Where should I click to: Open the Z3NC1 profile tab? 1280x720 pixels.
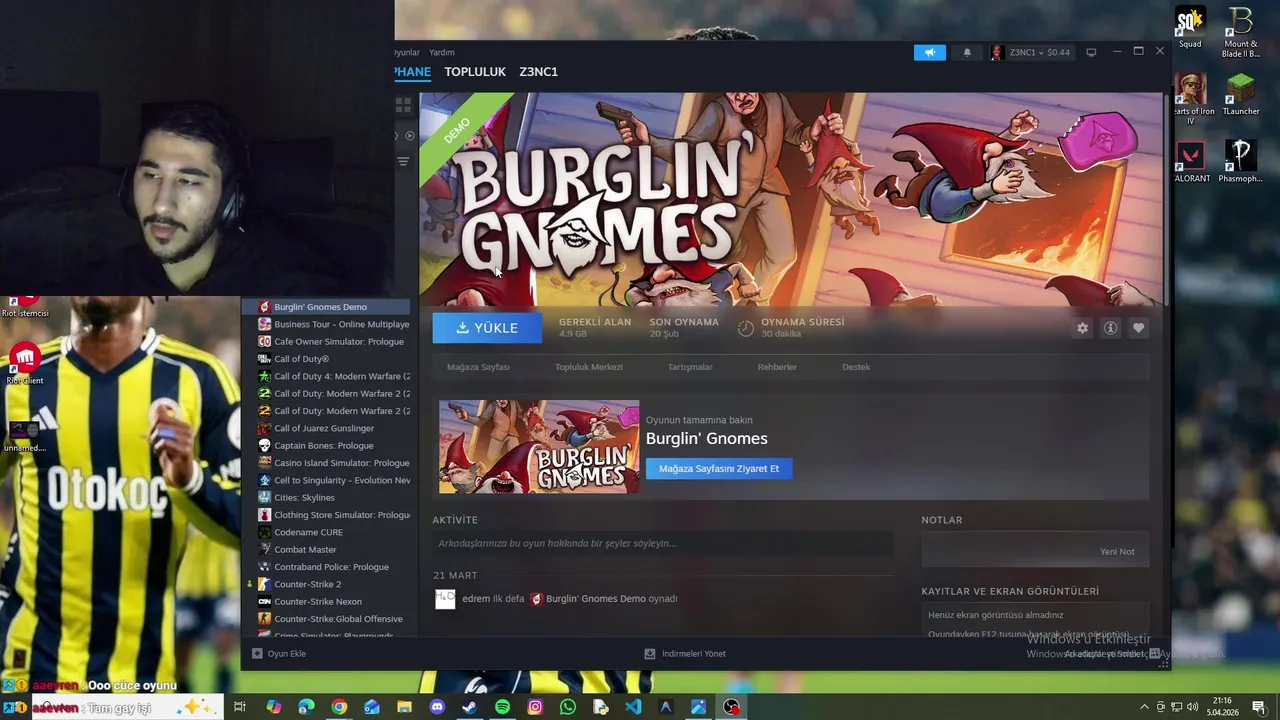click(x=538, y=72)
